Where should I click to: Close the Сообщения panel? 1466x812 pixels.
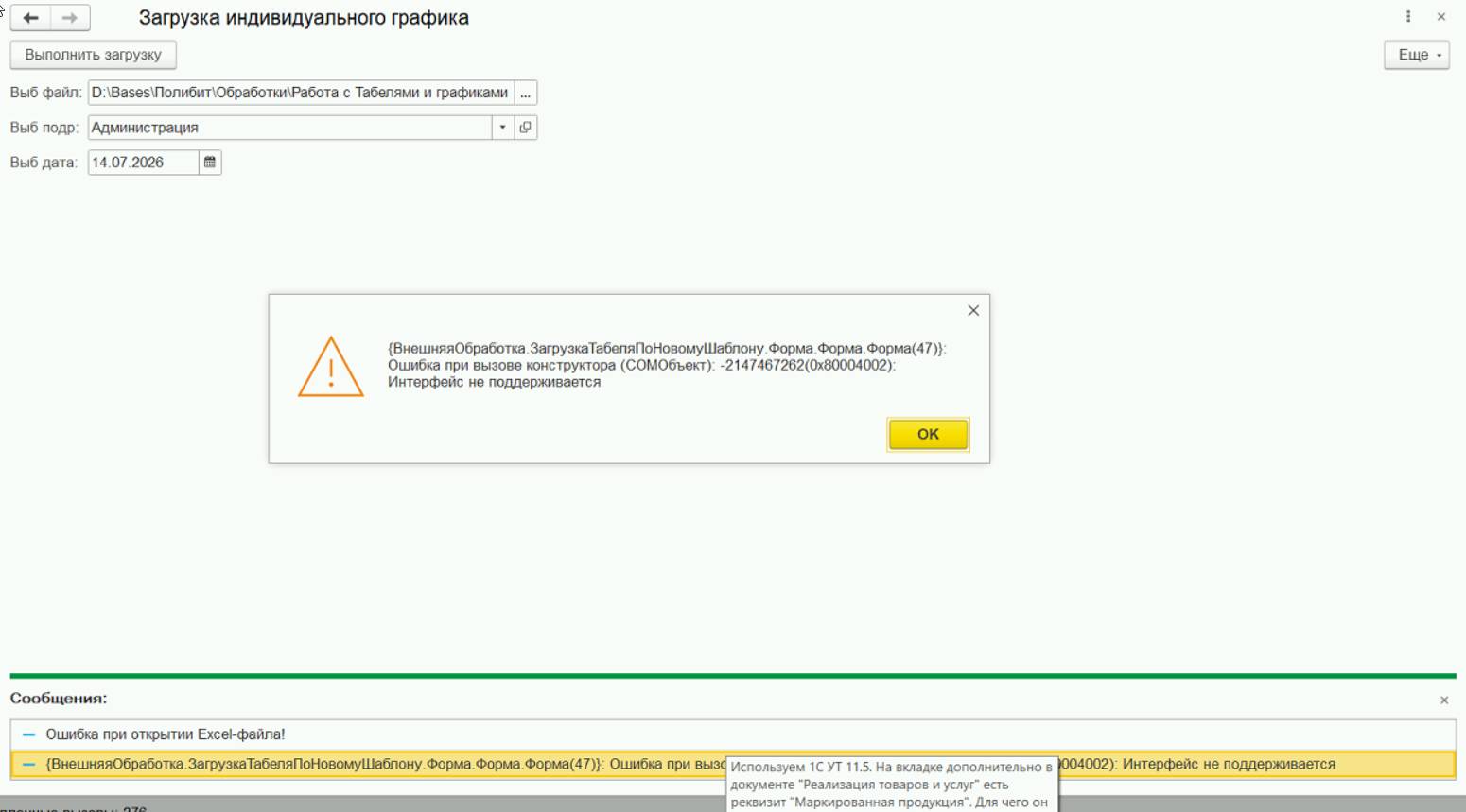[1444, 700]
